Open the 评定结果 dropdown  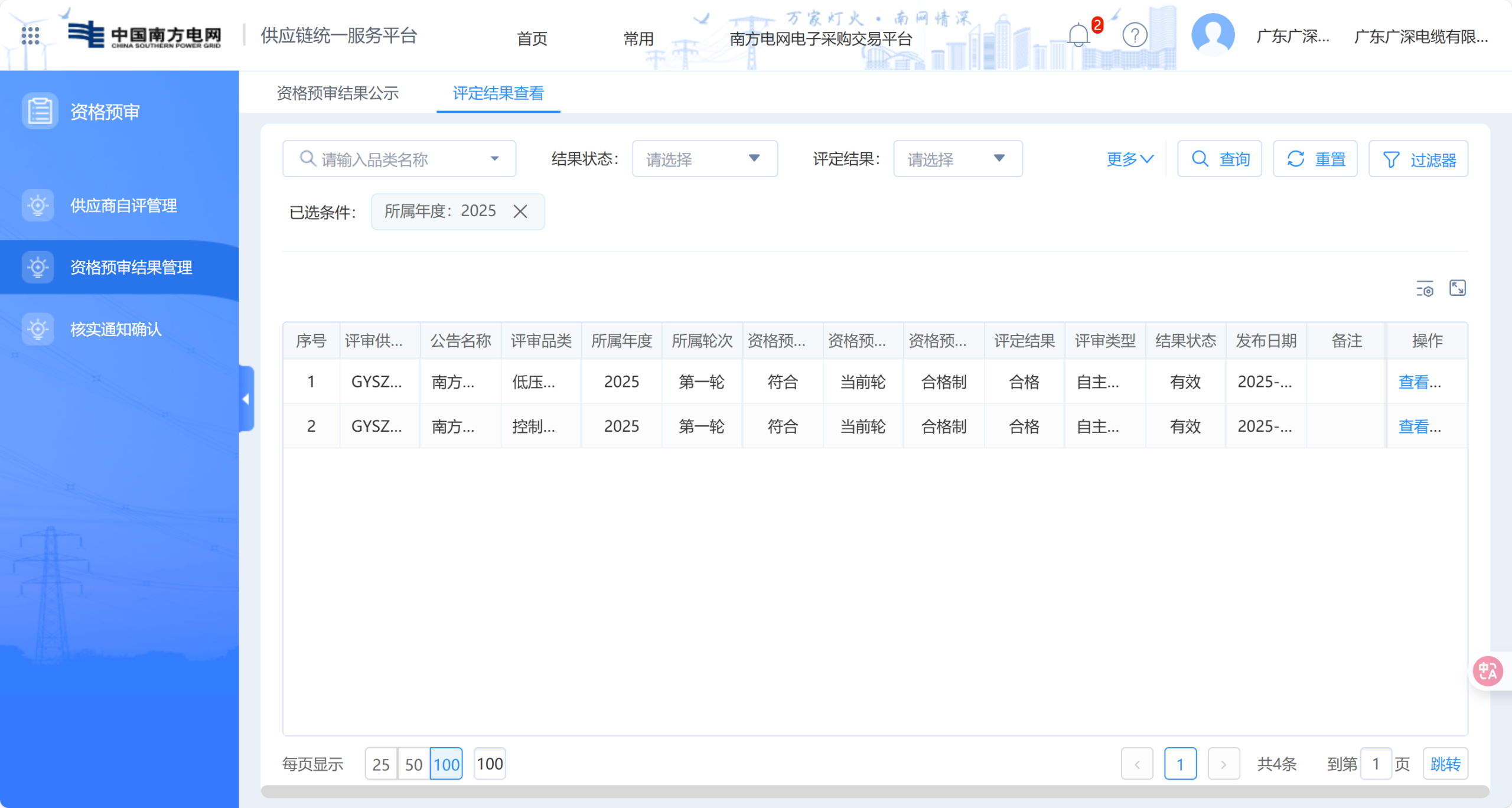[957, 159]
